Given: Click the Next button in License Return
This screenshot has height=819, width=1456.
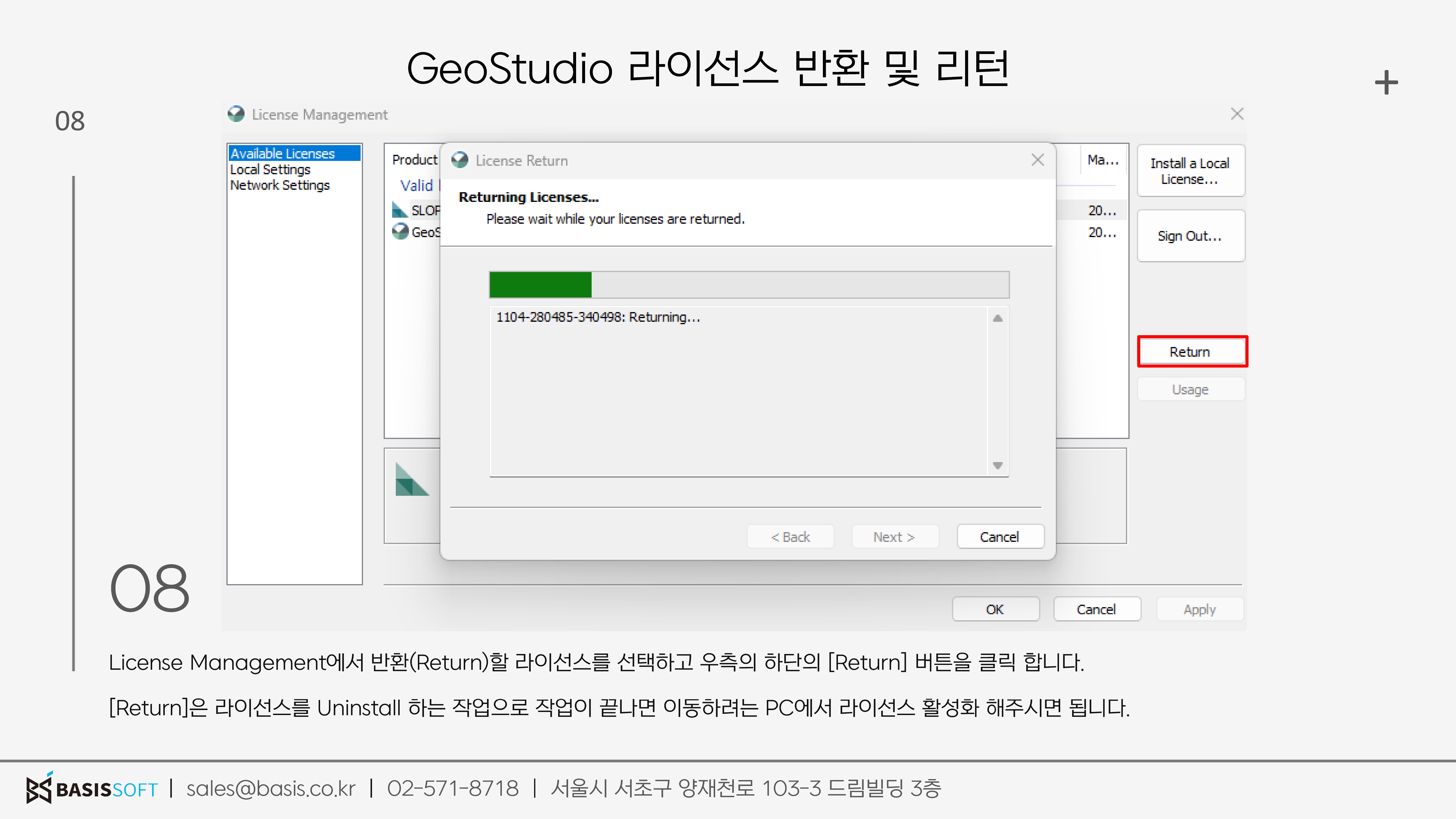Looking at the screenshot, I should [895, 536].
